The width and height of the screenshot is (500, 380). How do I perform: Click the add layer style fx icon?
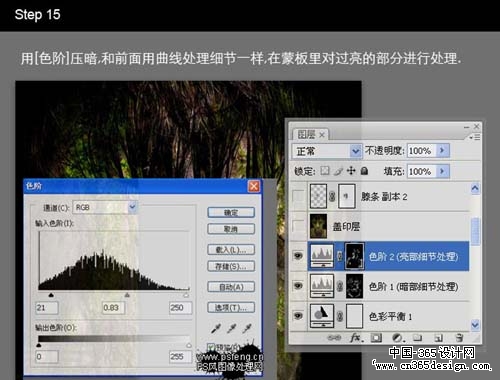coord(355,338)
